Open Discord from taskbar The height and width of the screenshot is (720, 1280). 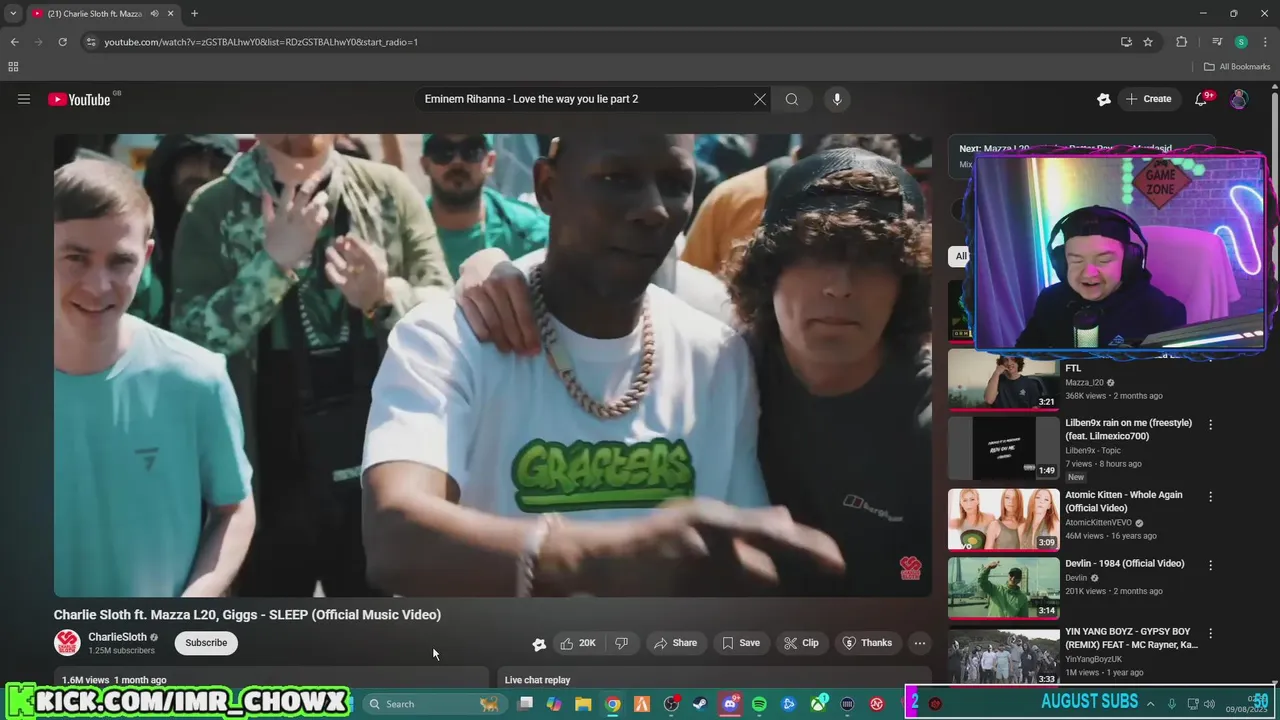(730, 704)
